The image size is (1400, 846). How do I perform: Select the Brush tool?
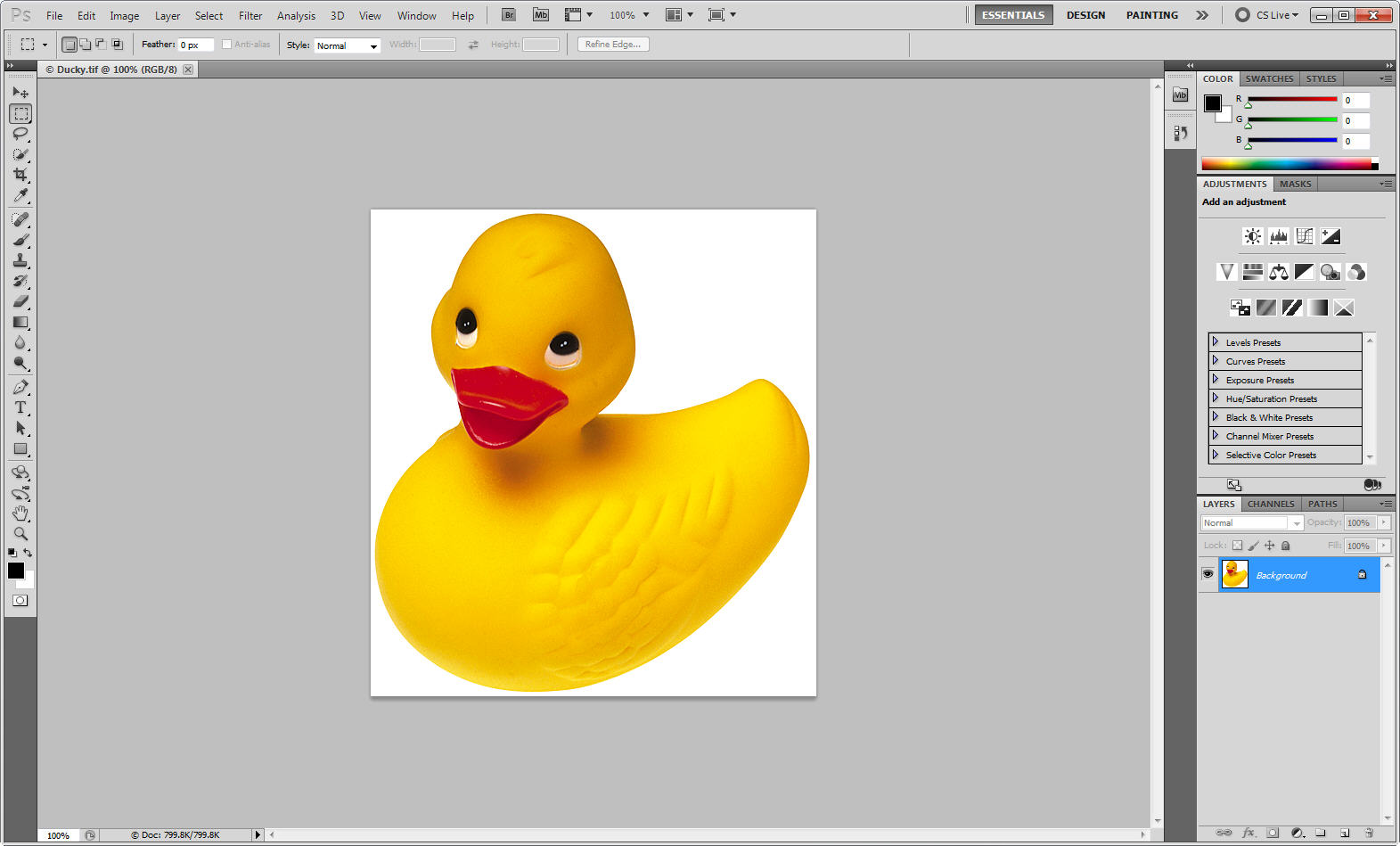[20, 240]
